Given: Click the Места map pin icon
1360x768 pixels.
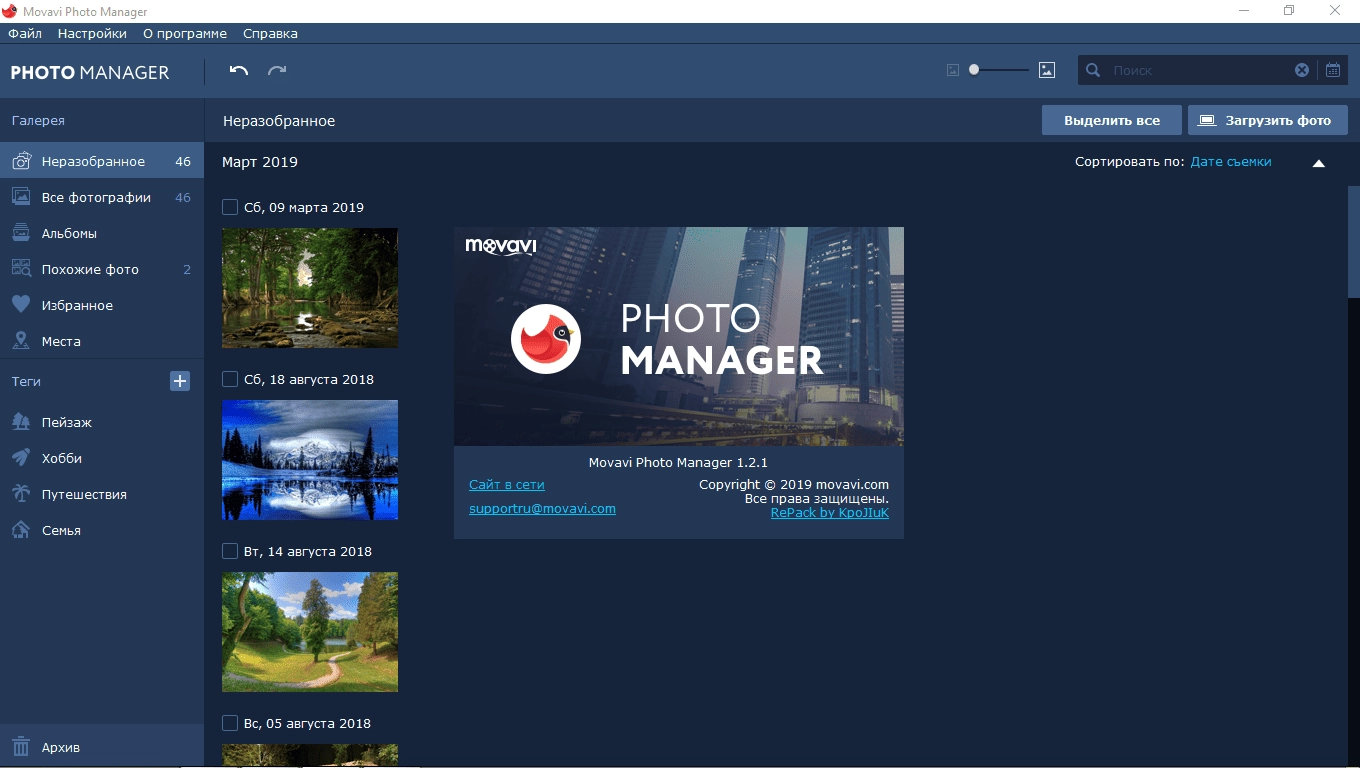Looking at the screenshot, I should (21, 341).
